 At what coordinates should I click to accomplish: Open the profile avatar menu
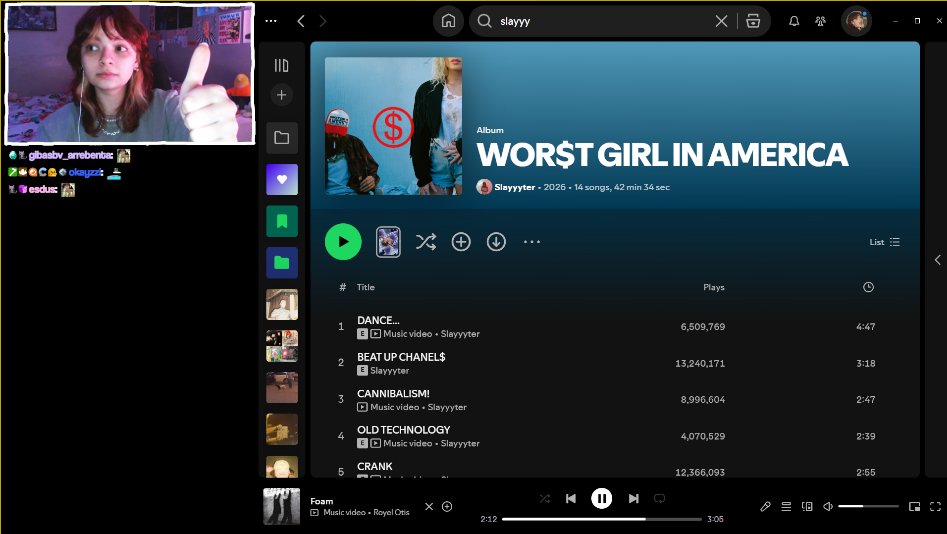856,21
